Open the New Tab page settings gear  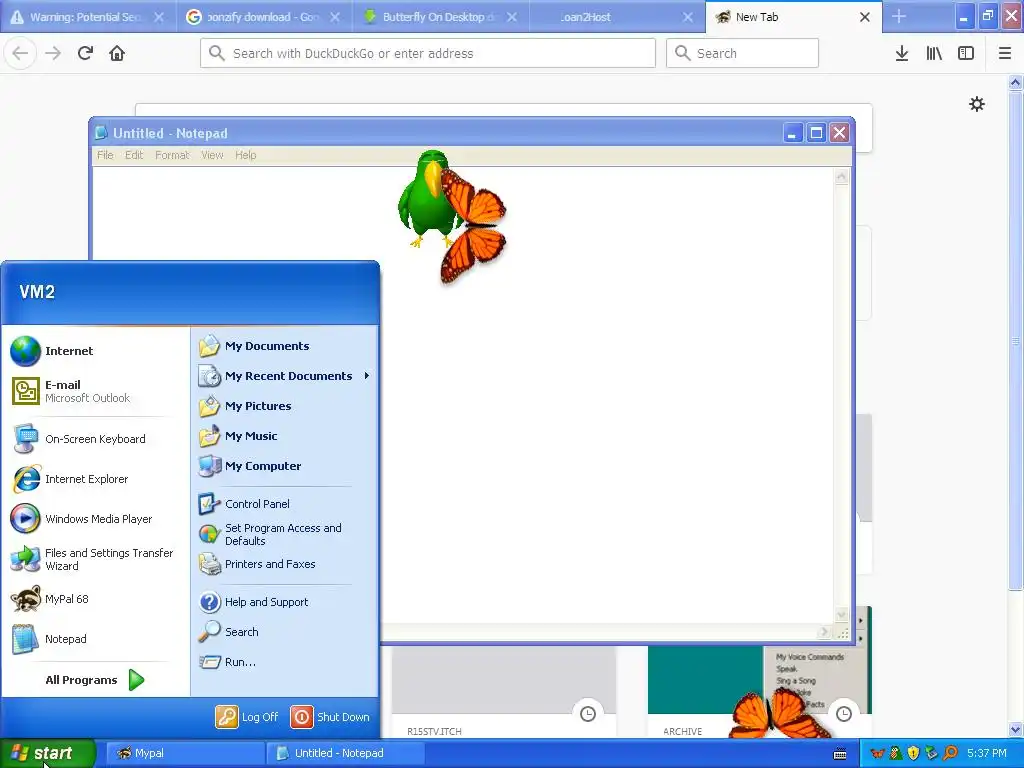coord(977,104)
